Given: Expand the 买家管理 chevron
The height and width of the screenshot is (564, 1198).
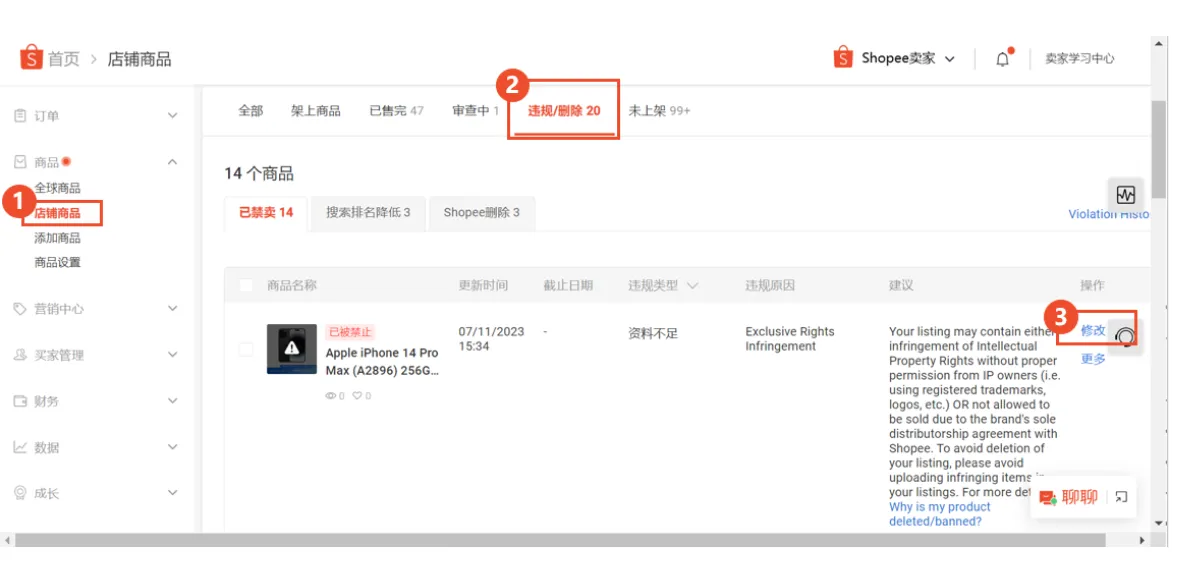Looking at the screenshot, I should (x=173, y=355).
